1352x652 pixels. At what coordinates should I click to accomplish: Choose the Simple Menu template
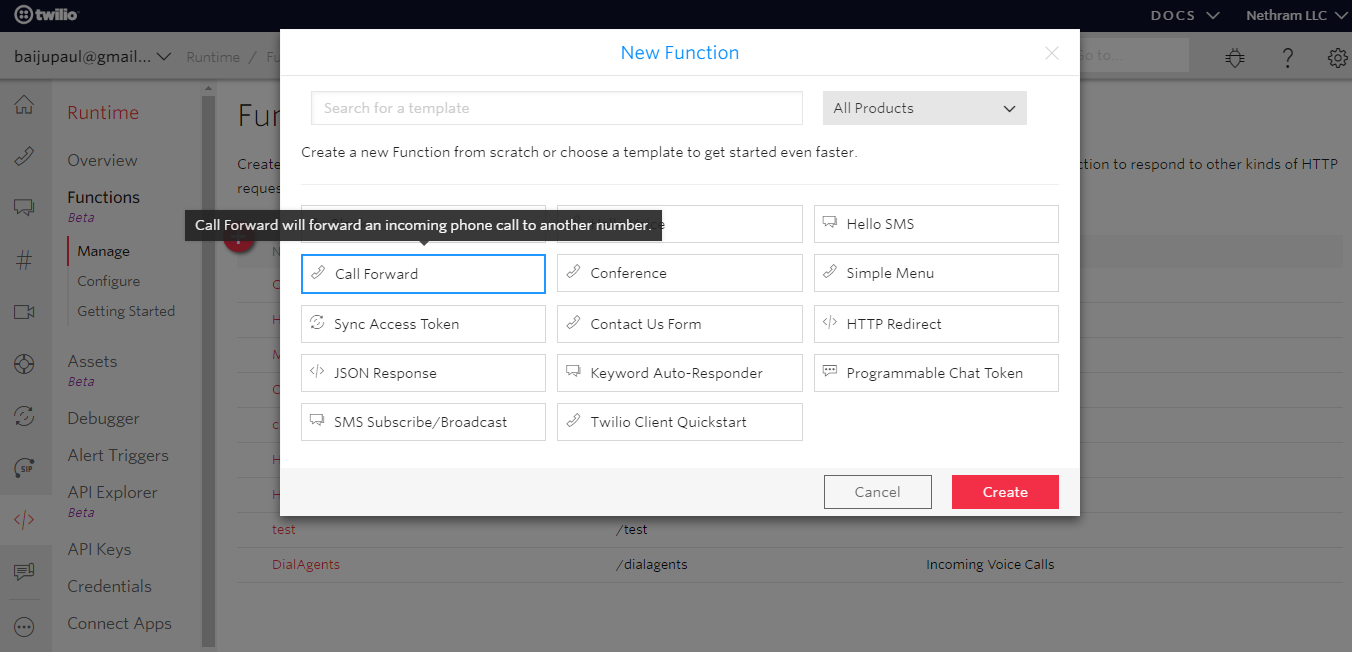click(936, 273)
